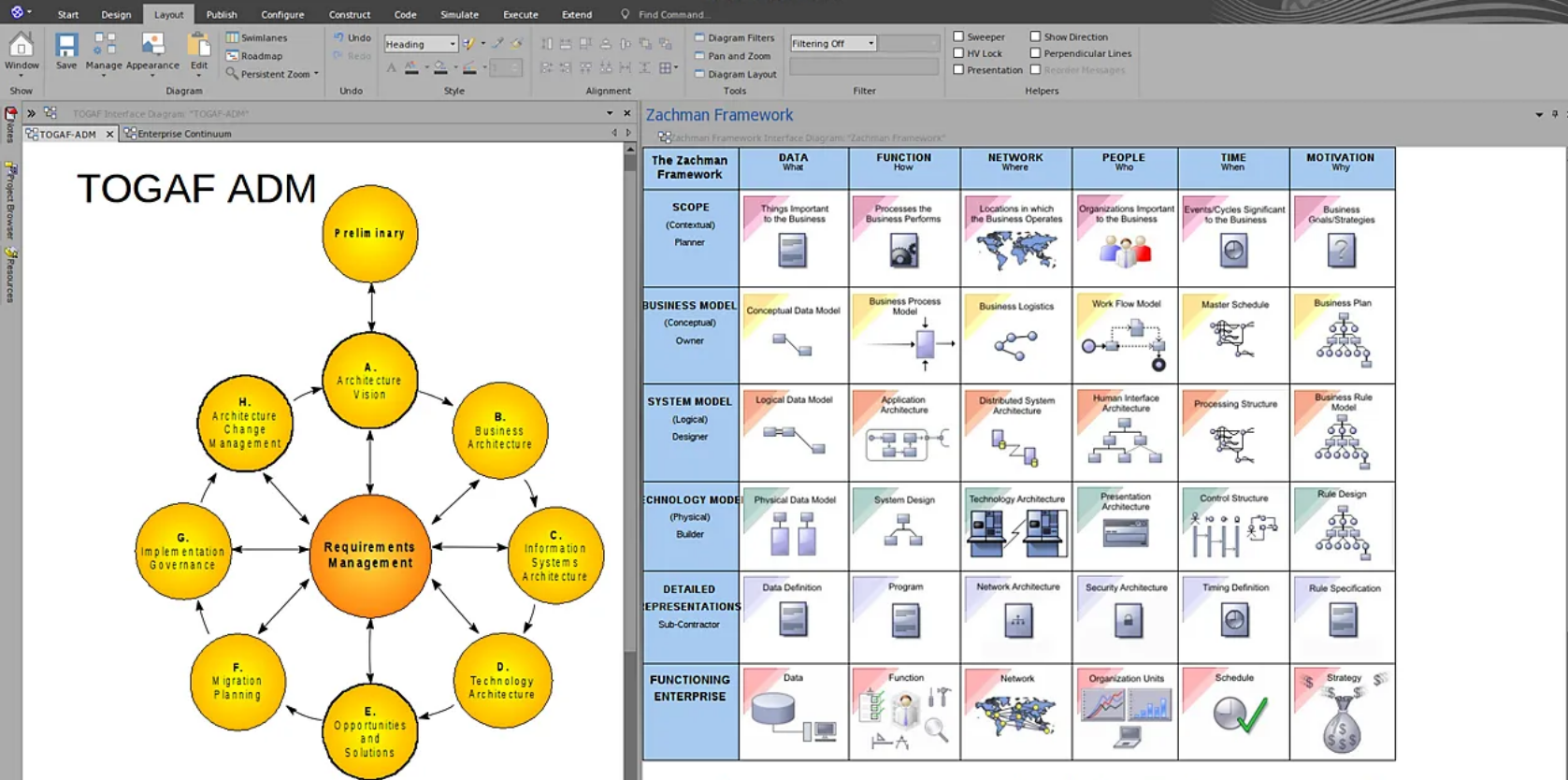Click the Organization Units cell
This screenshot has height=780, width=1568.
click(x=1126, y=712)
